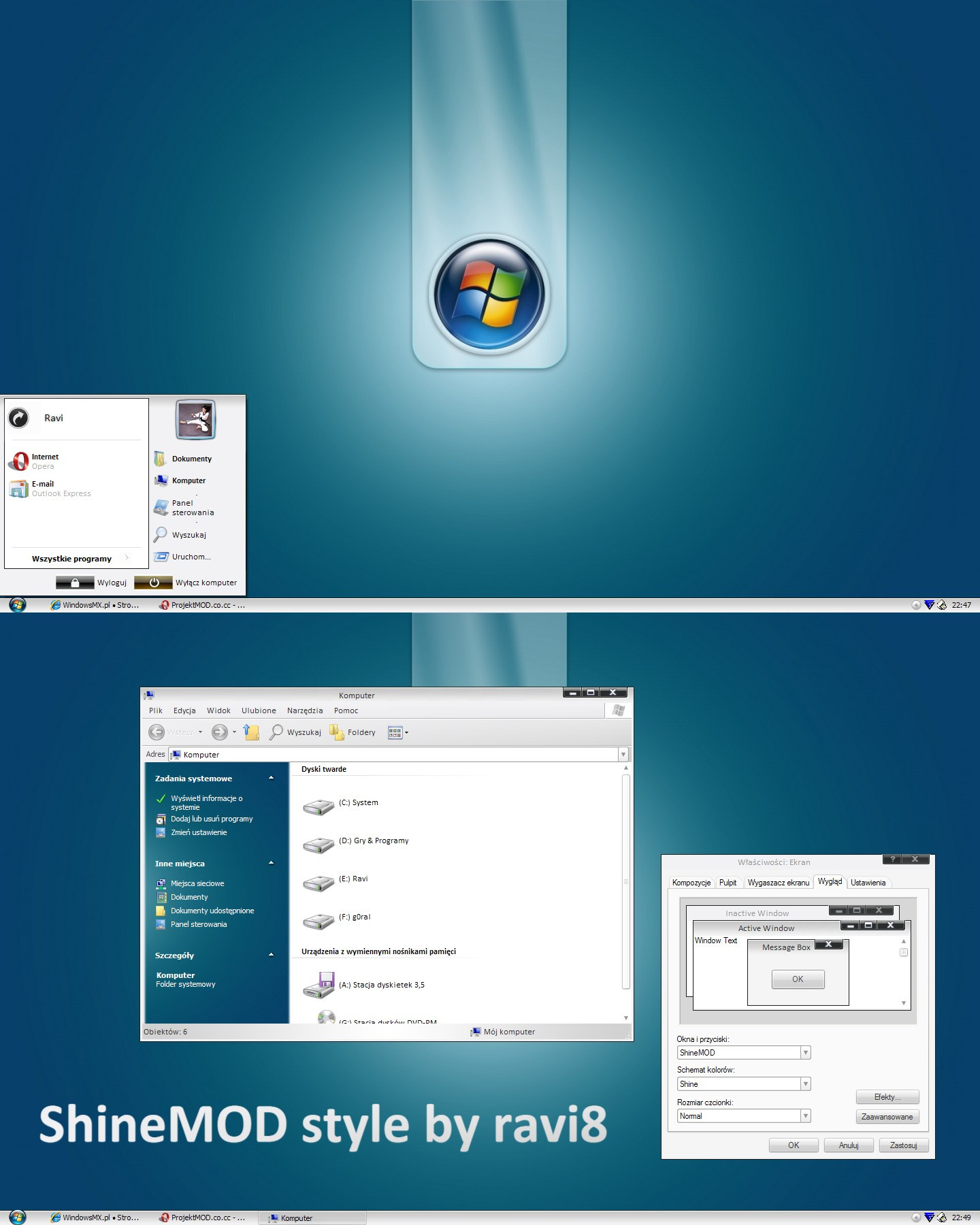Open back button history dropdown arrow

(x=200, y=732)
